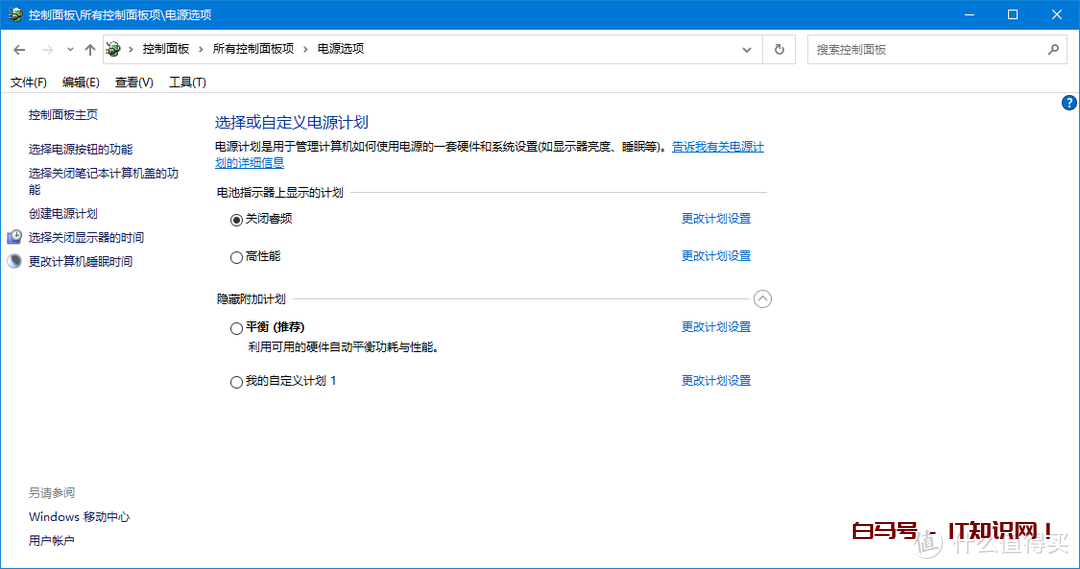
Task: Click the title bar Power Options icon
Action: point(15,14)
